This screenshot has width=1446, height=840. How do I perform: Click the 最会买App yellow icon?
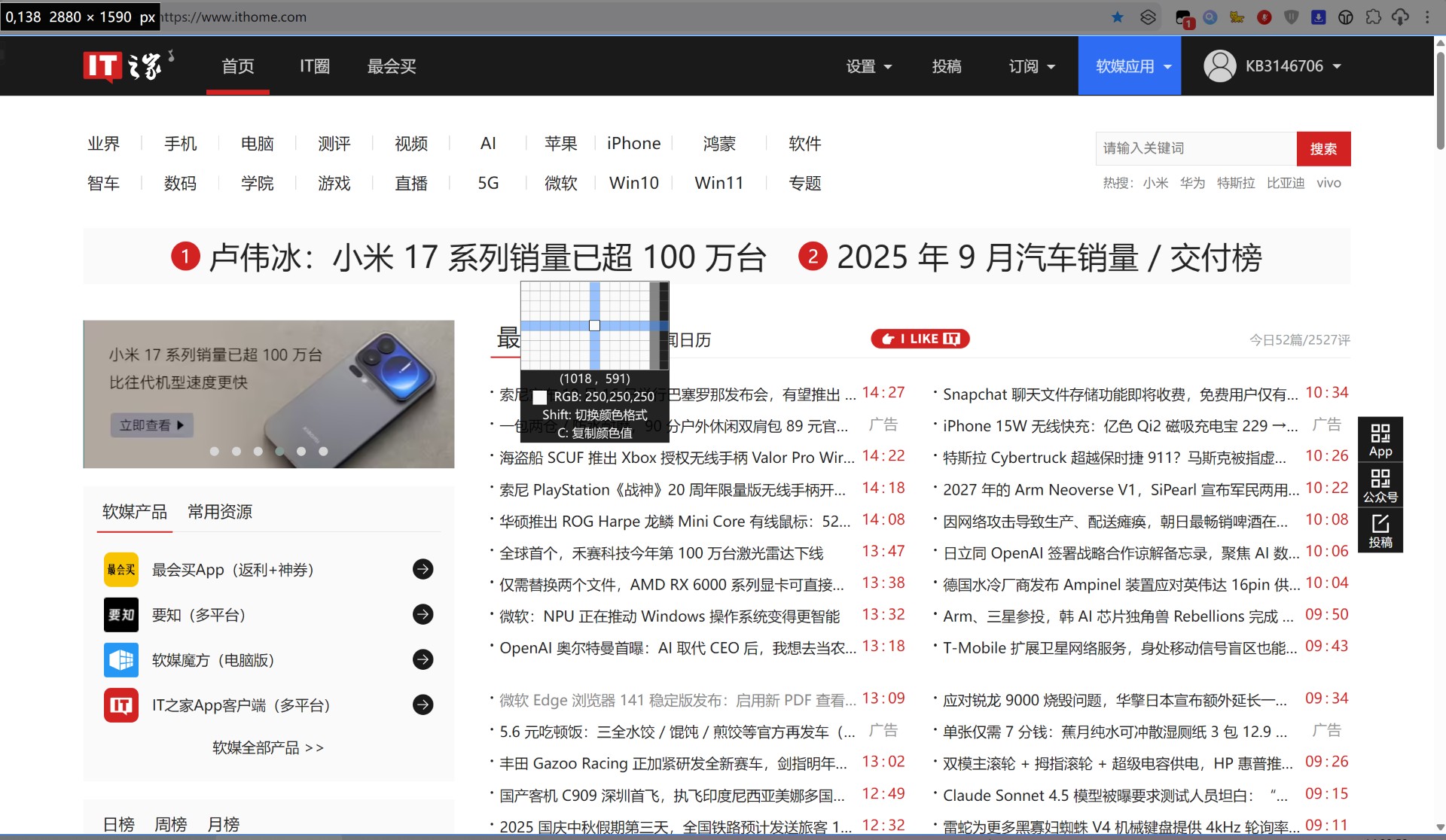[120, 570]
